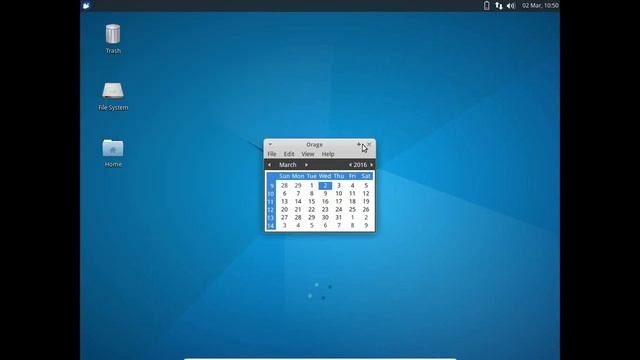Select highlighted today date March 2
640x360 pixels.
pos(325,185)
